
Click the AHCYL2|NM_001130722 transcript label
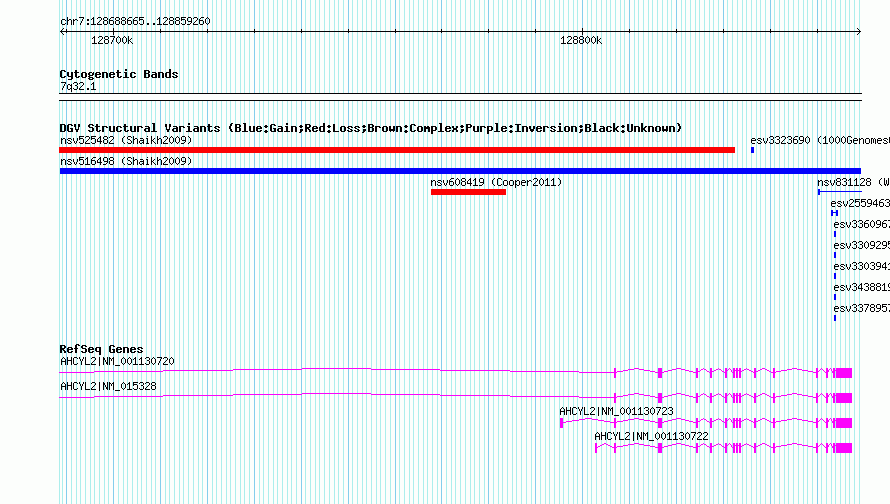[652, 436]
